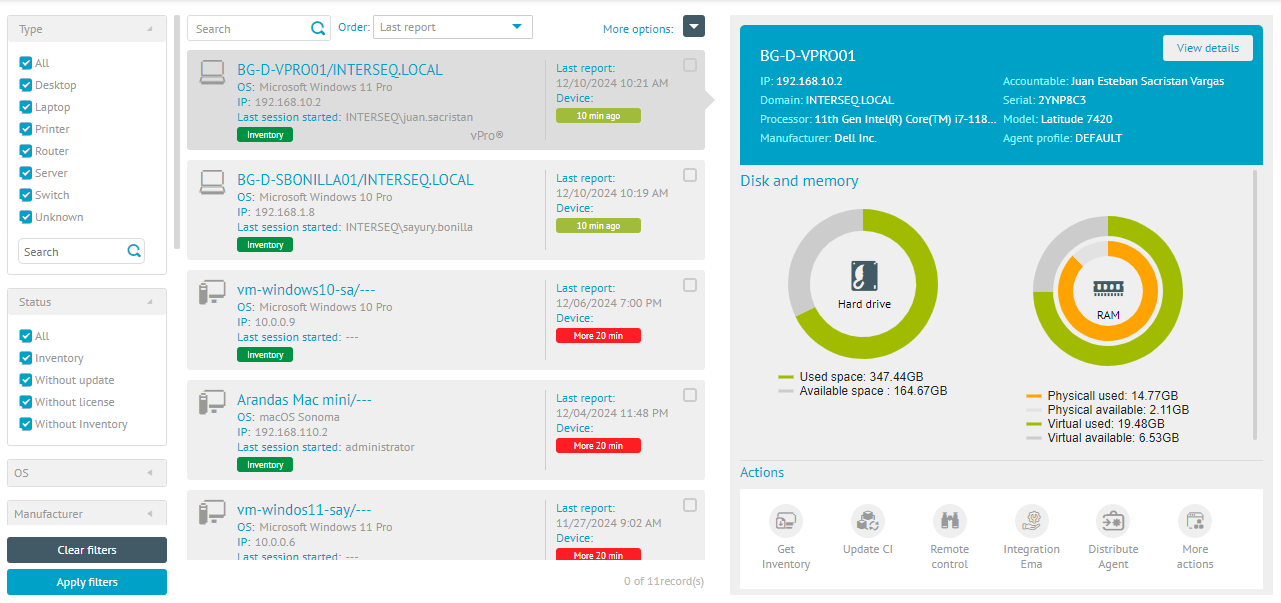The image size is (1281, 603).
Task: Click the Apply filters button
Action: click(87, 582)
